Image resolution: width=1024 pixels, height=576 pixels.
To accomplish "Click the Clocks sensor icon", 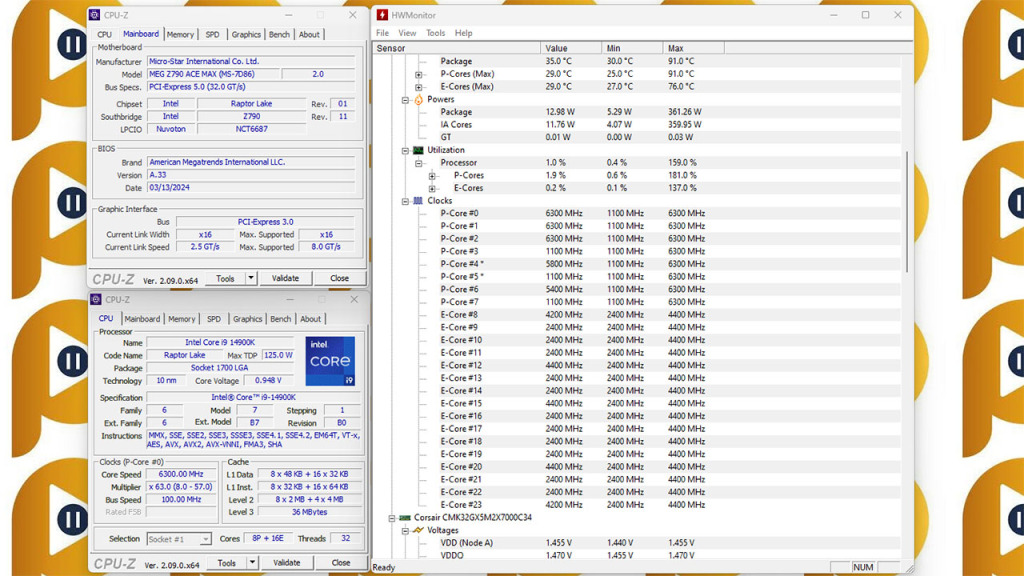I will click(418, 201).
